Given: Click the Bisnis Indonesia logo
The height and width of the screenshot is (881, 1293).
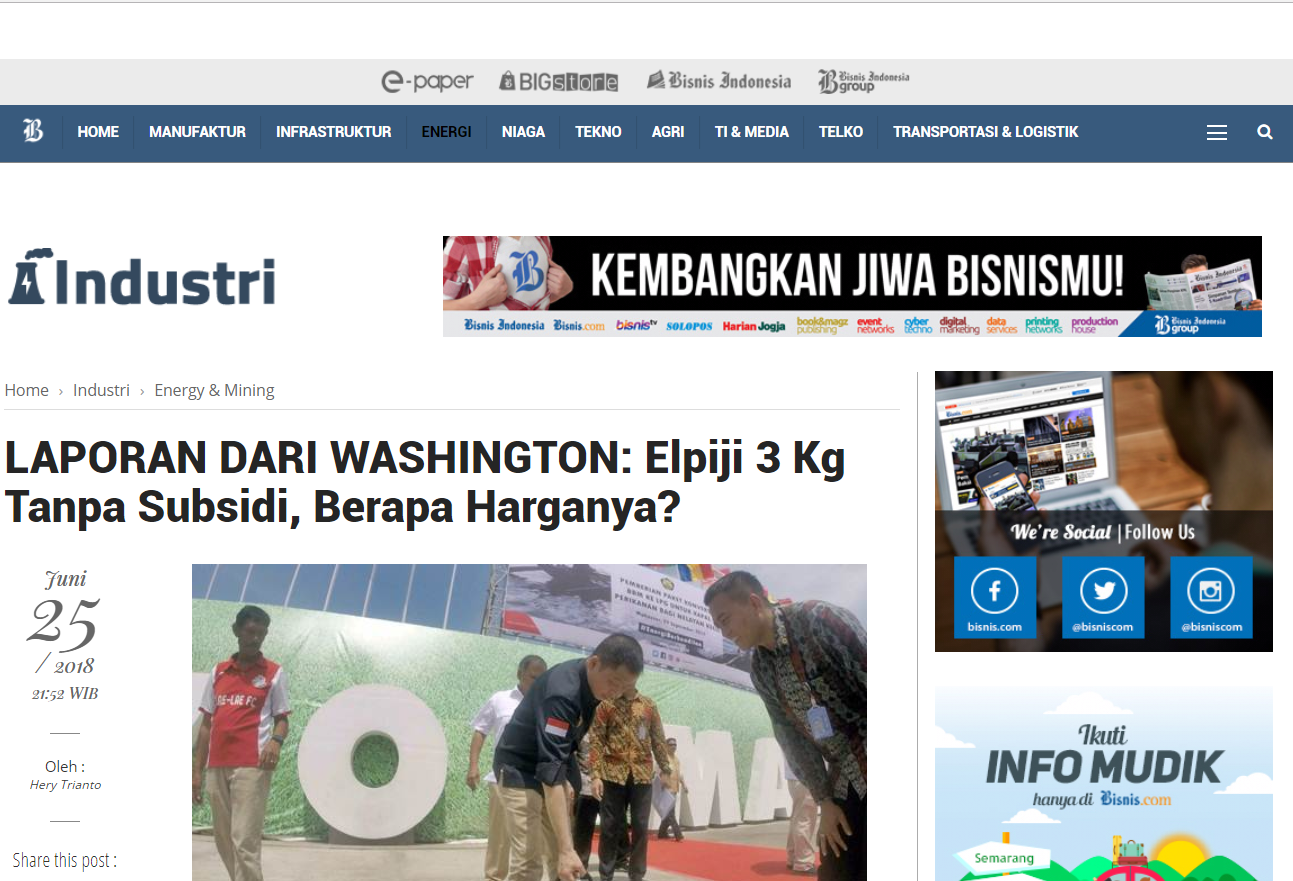Looking at the screenshot, I should point(719,81).
